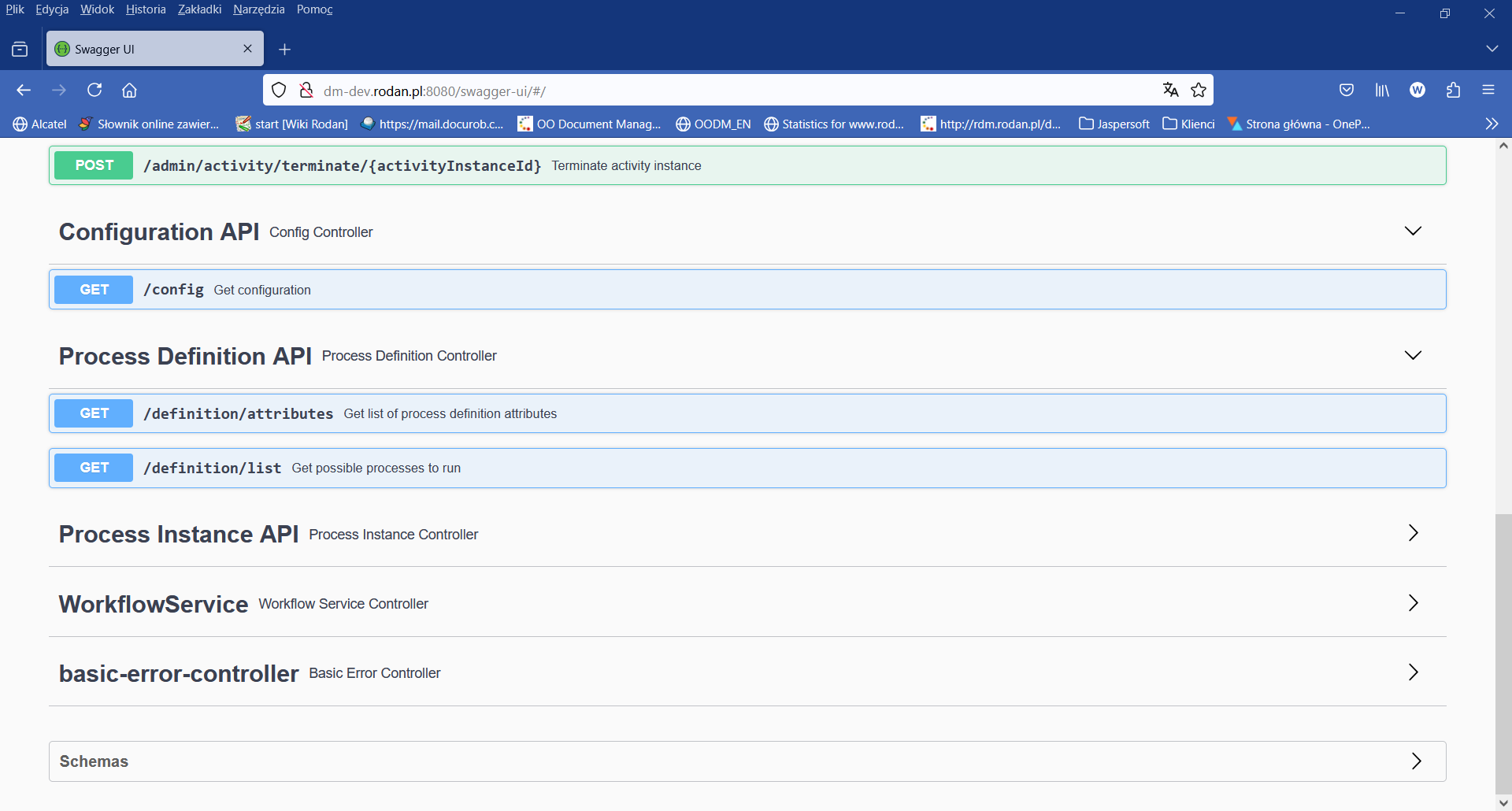The height and width of the screenshot is (811, 1512).
Task: Open the Narzędzia menu
Action: click(x=259, y=9)
